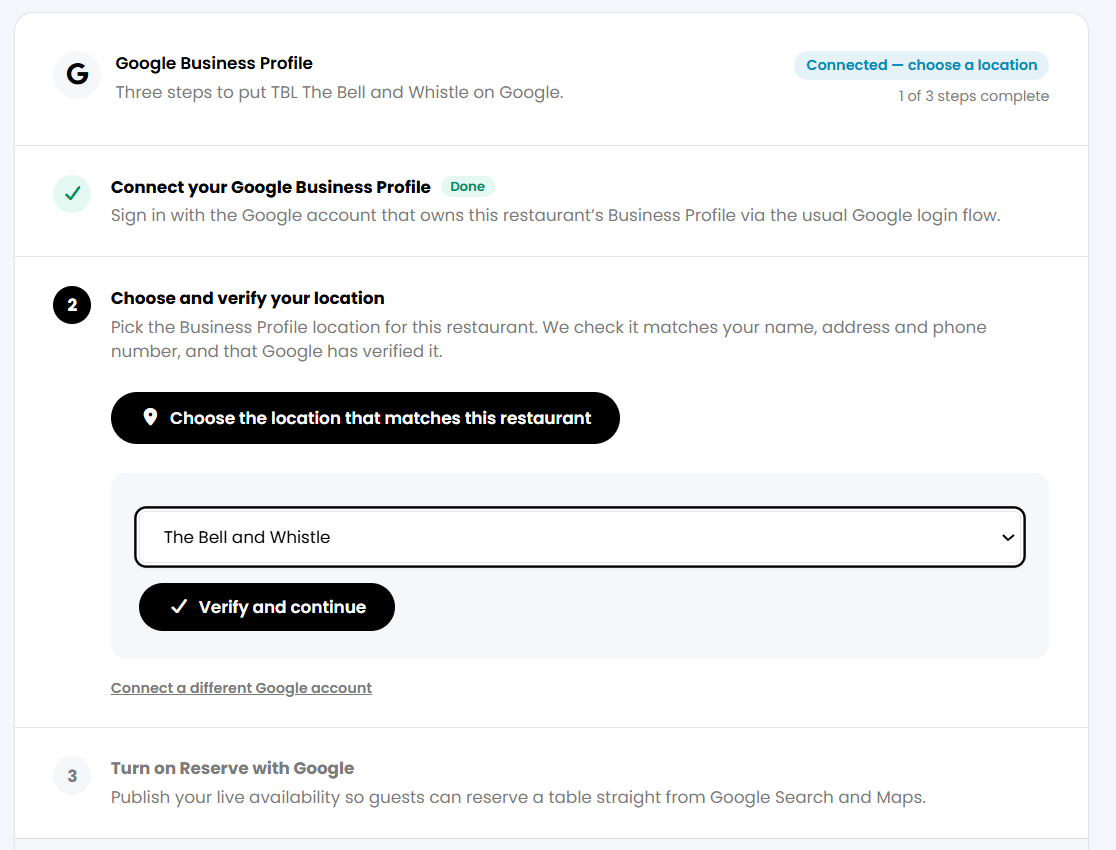Click the 'Three steps to put TBL' subtitle
The width and height of the screenshot is (1116, 850).
339,93
